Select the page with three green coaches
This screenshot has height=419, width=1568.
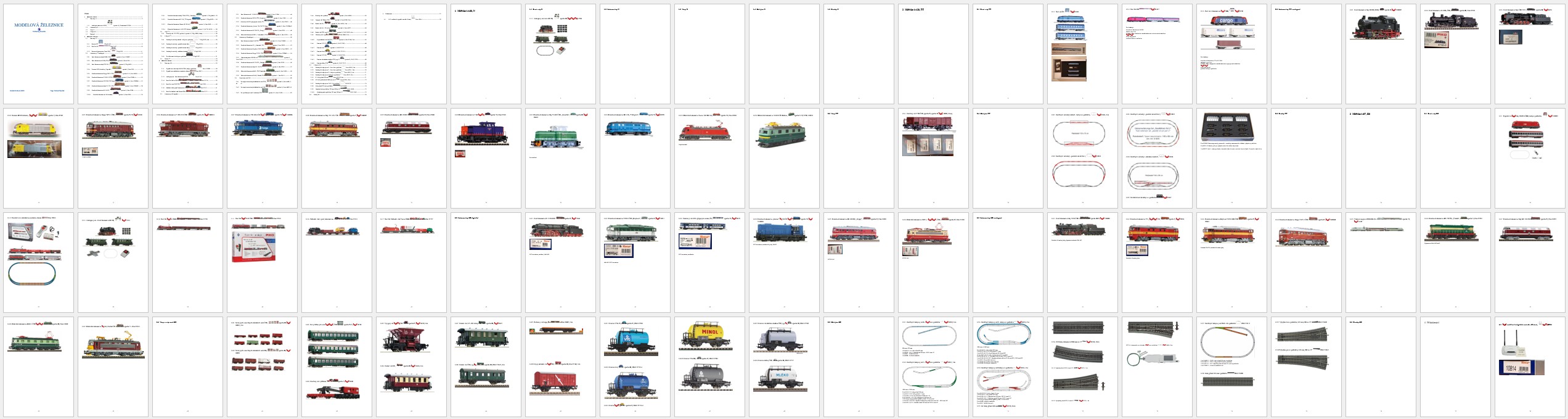click(x=337, y=367)
